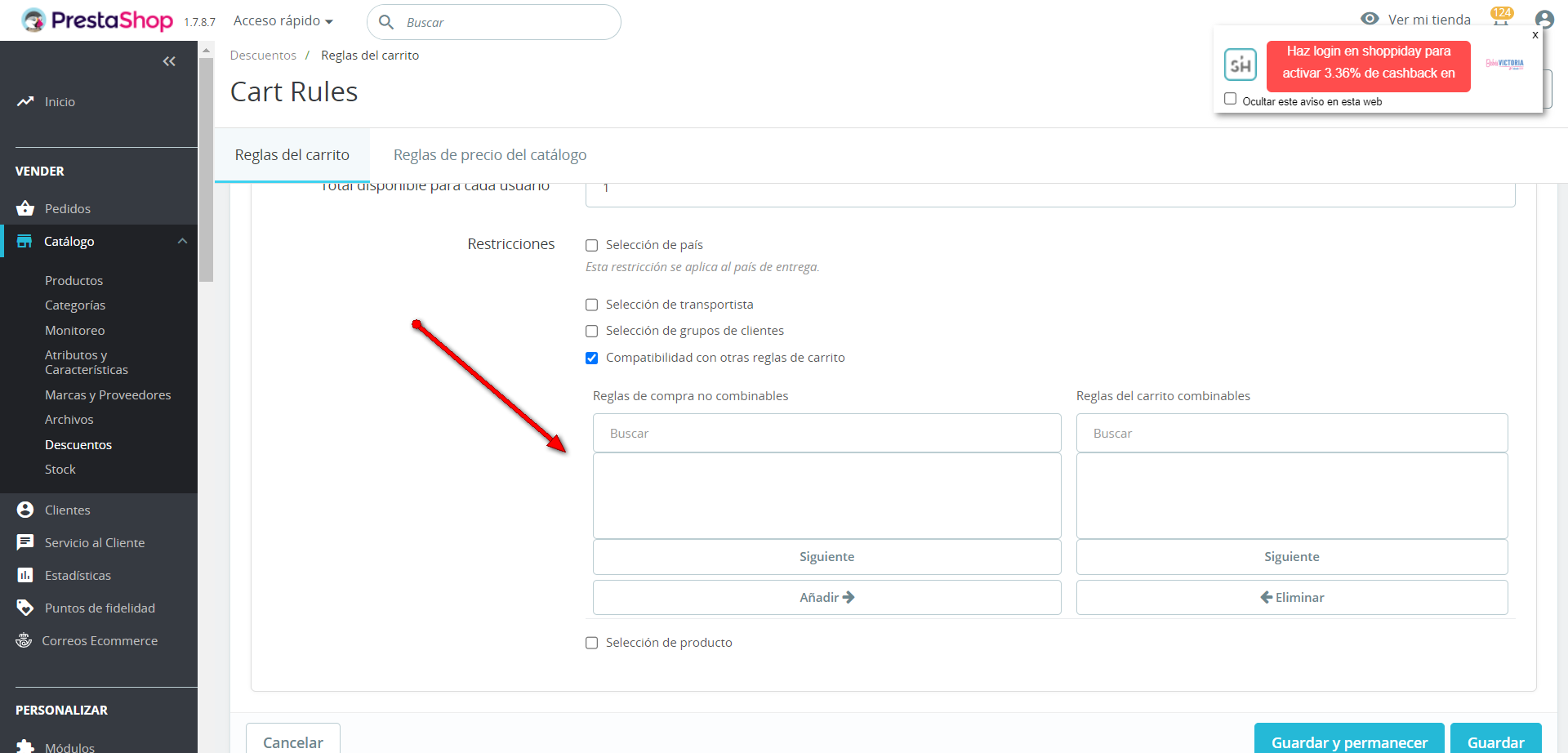This screenshot has height=753, width=1568.
Task: Check the Selección de producto option
Action: tap(592, 643)
